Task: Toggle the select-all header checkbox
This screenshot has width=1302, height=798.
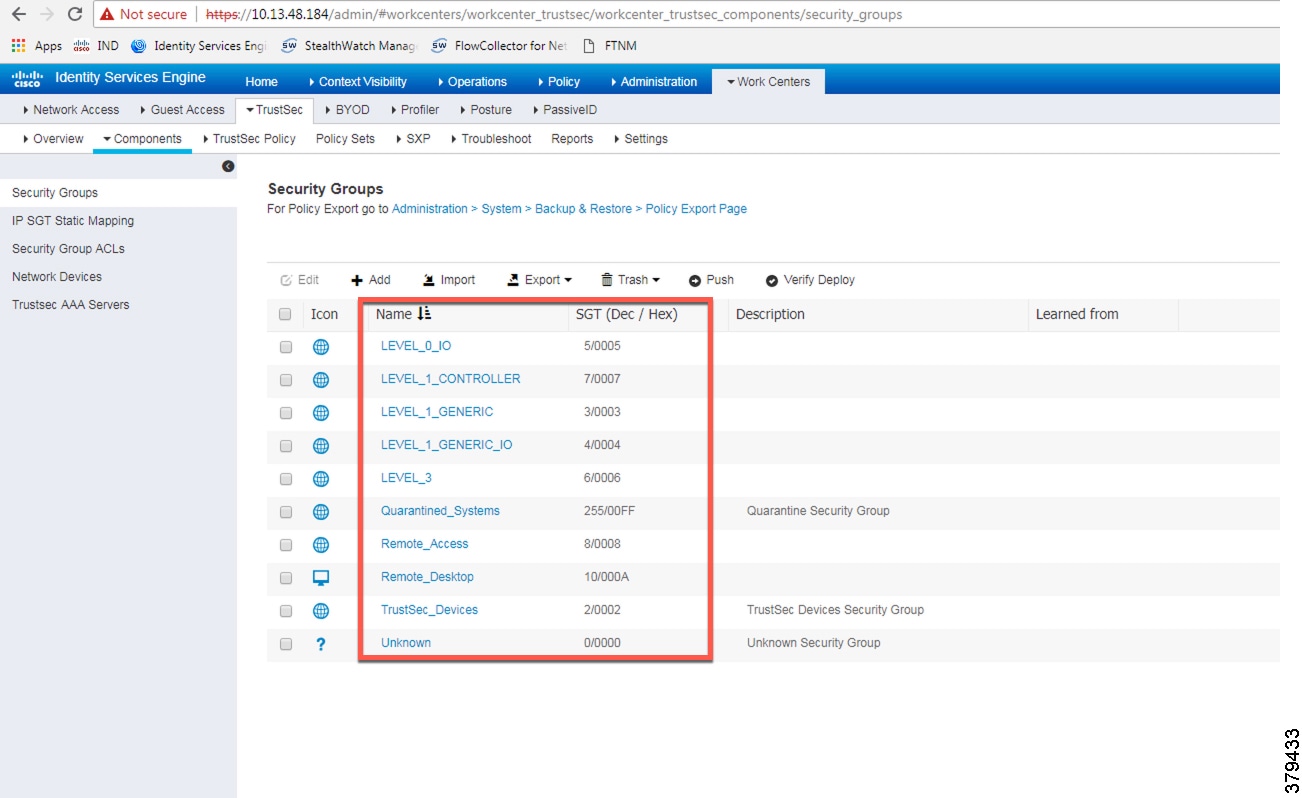Action: pos(285,314)
